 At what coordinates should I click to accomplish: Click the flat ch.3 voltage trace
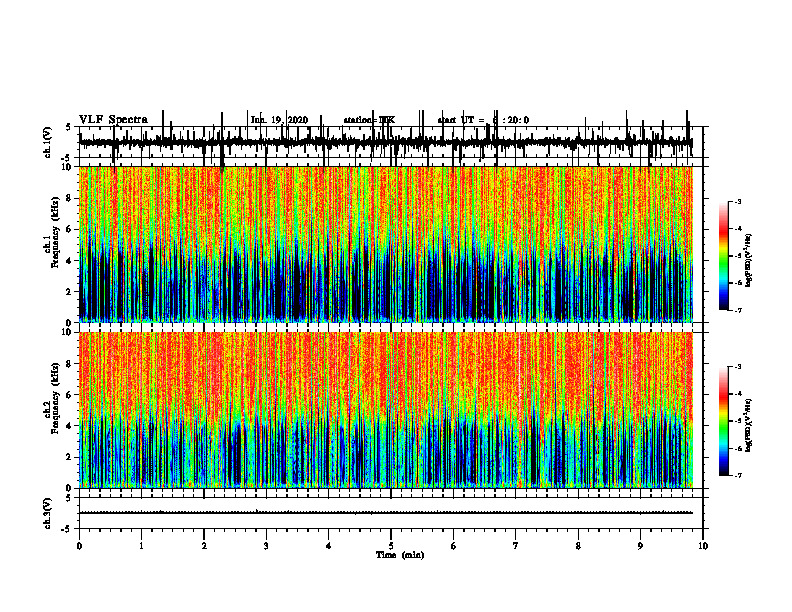tap(385, 513)
